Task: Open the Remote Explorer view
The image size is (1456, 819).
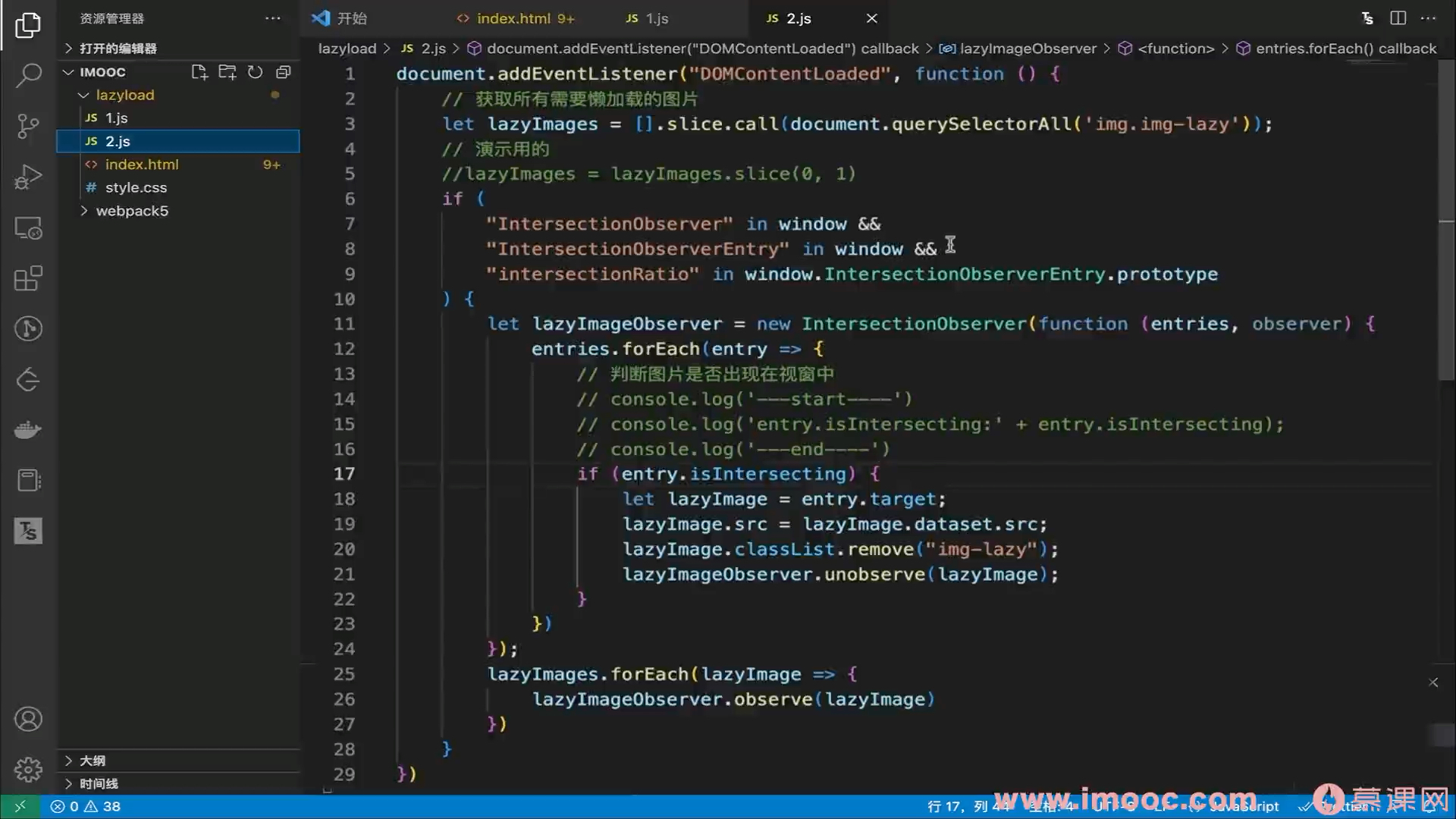Action: click(28, 227)
